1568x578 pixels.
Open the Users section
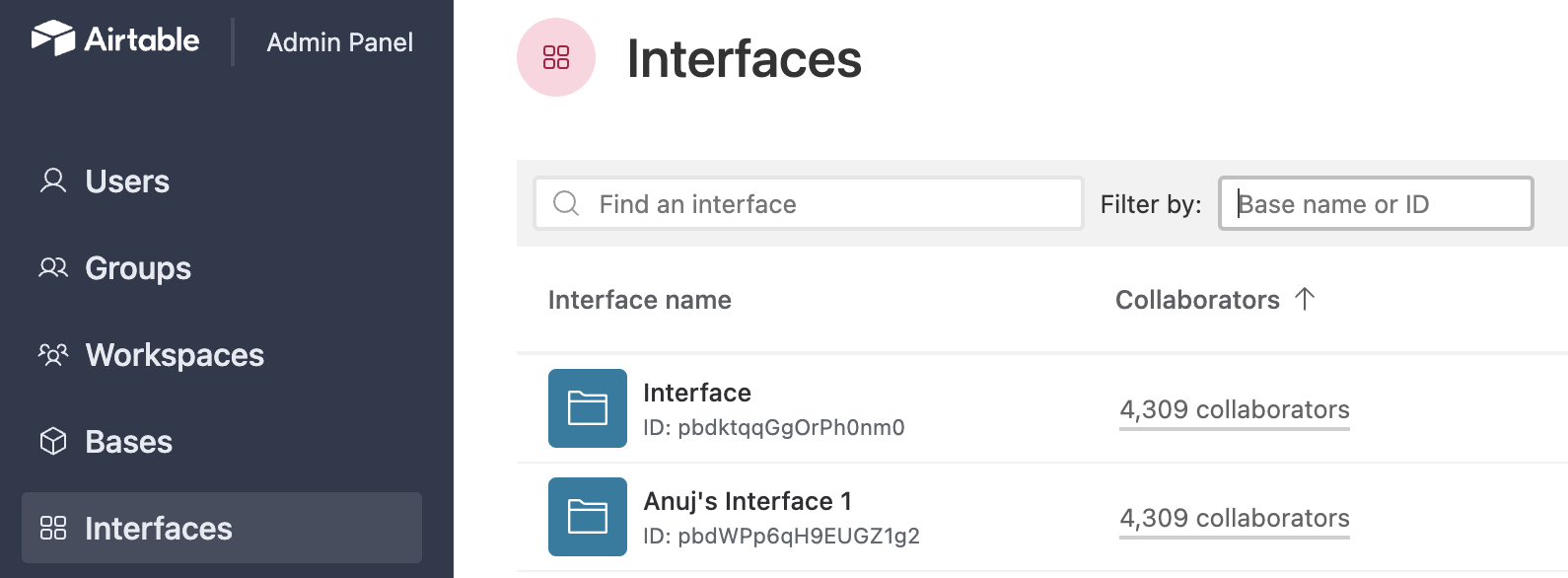tap(127, 181)
